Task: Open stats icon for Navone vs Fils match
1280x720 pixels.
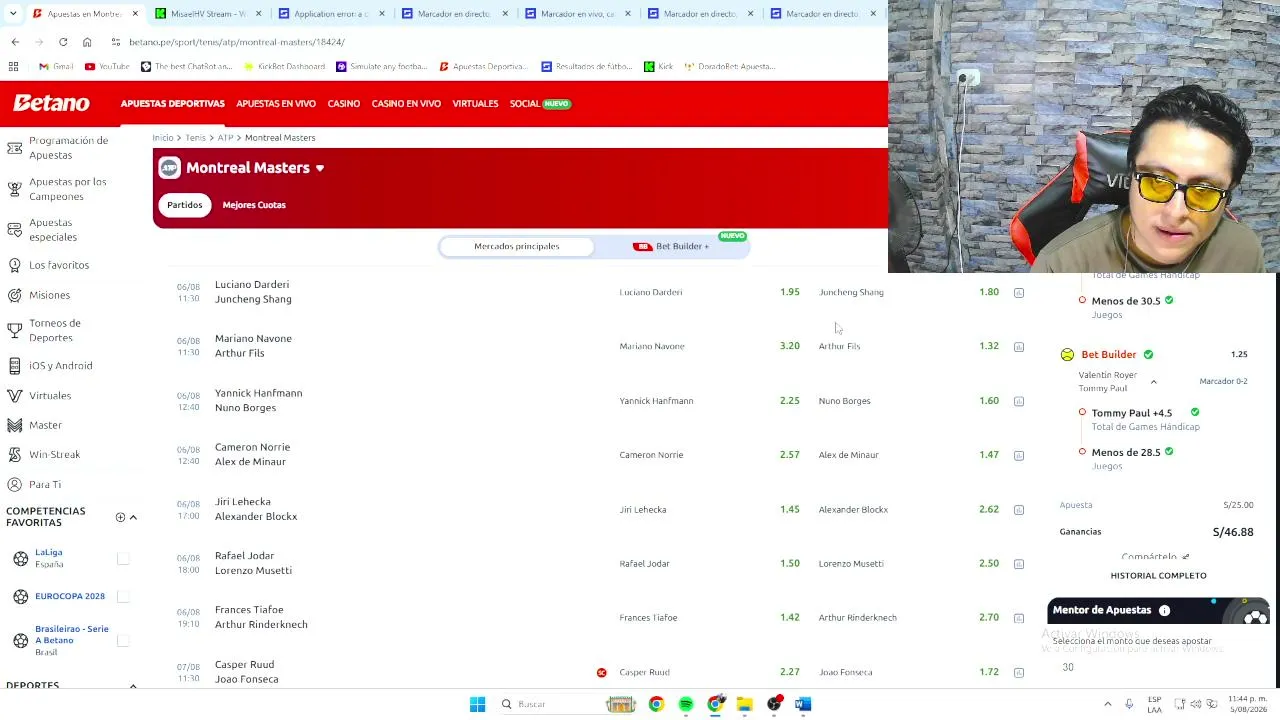Action: [x=1019, y=347]
